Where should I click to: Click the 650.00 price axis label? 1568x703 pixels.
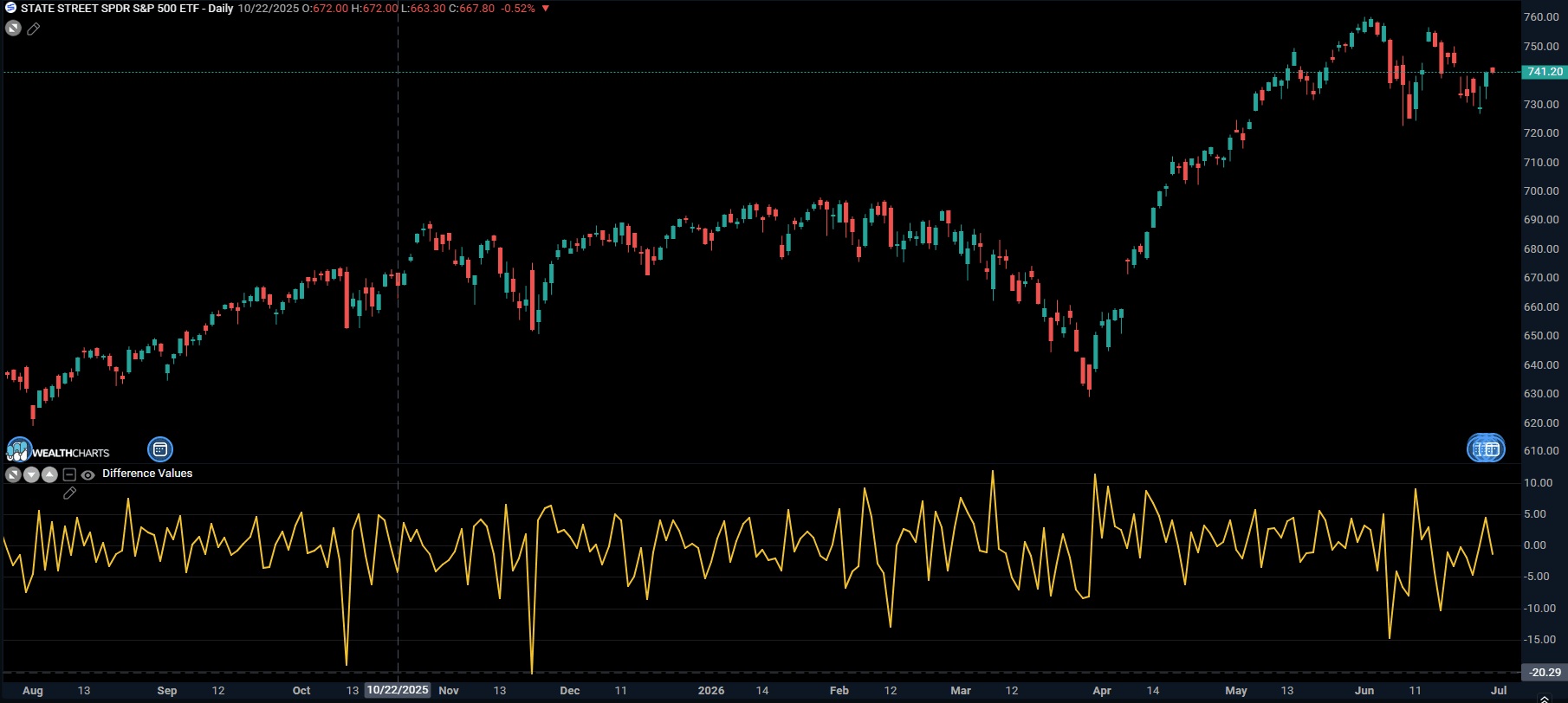1542,335
